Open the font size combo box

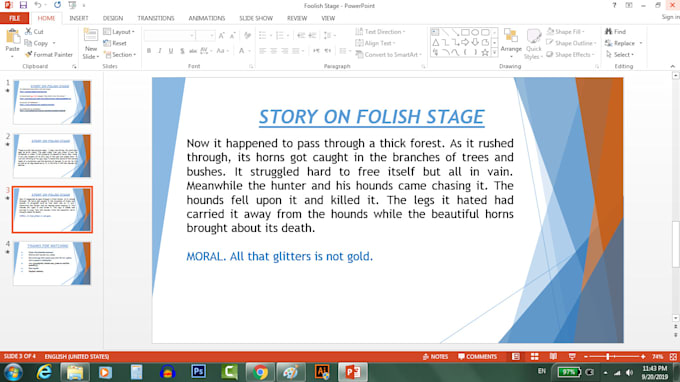tap(205, 36)
